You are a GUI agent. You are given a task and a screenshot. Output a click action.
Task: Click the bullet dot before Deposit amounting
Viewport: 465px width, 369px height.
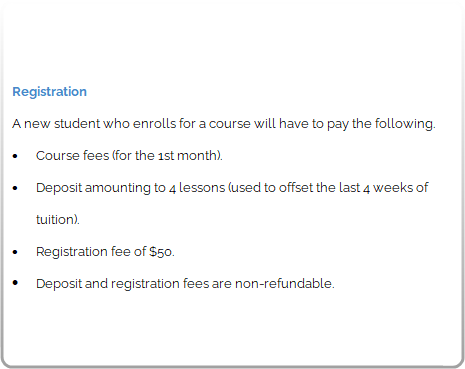tap(15, 188)
